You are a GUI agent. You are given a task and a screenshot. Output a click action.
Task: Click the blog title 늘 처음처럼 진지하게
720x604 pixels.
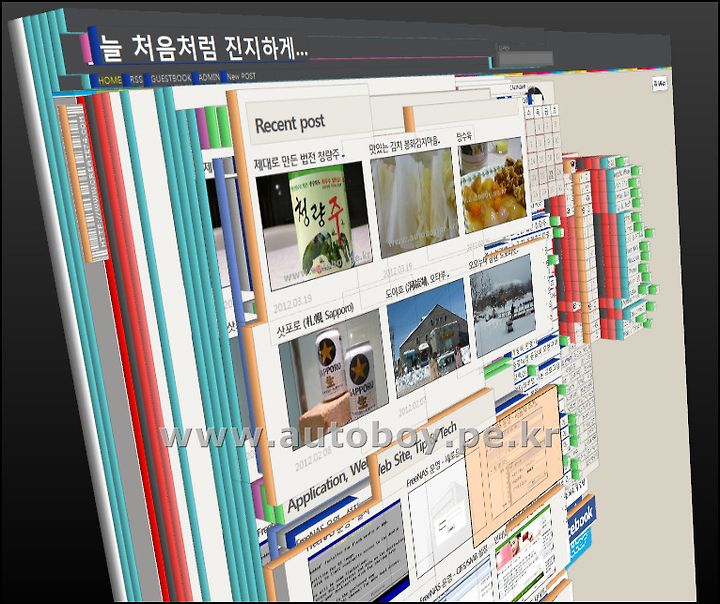click(203, 49)
